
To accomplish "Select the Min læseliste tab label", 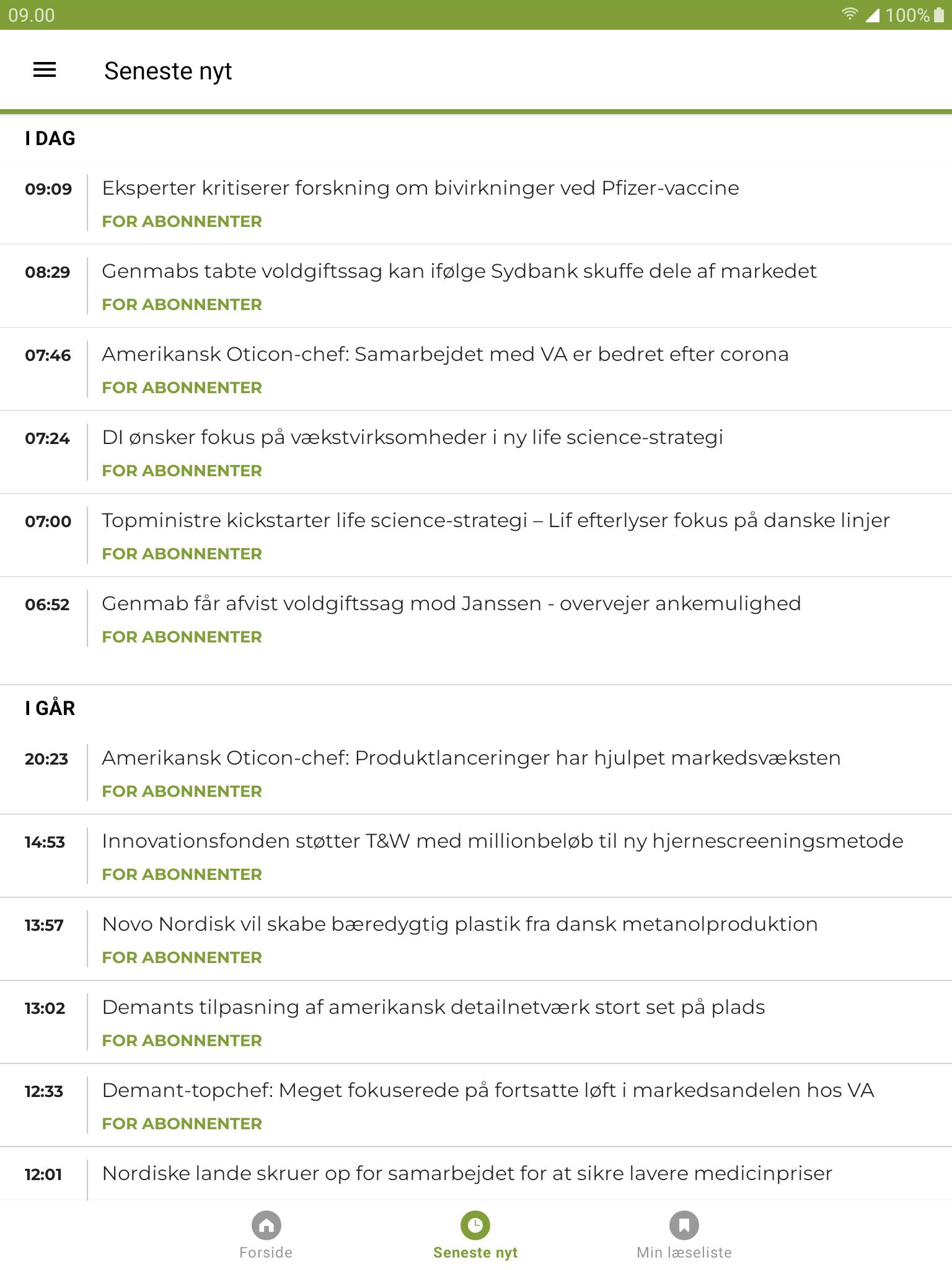I will pyautogui.click(x=684, y=1252).
